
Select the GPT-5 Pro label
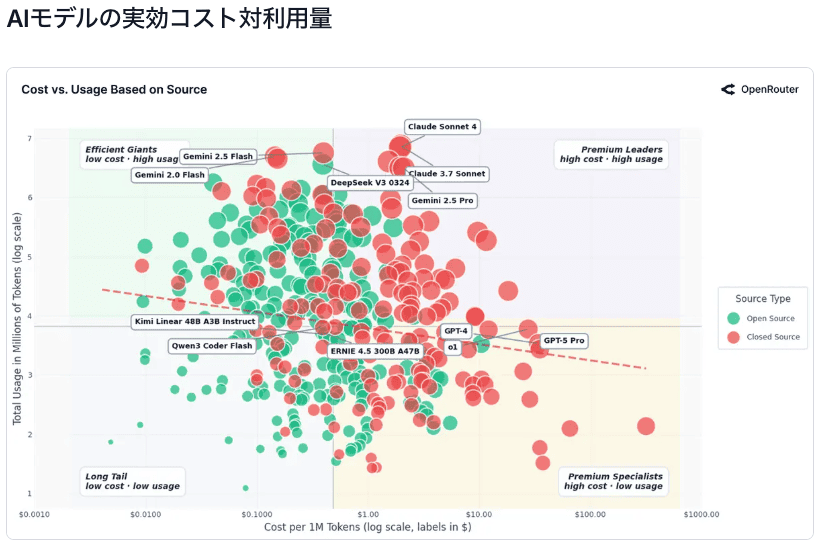[563, 341]
